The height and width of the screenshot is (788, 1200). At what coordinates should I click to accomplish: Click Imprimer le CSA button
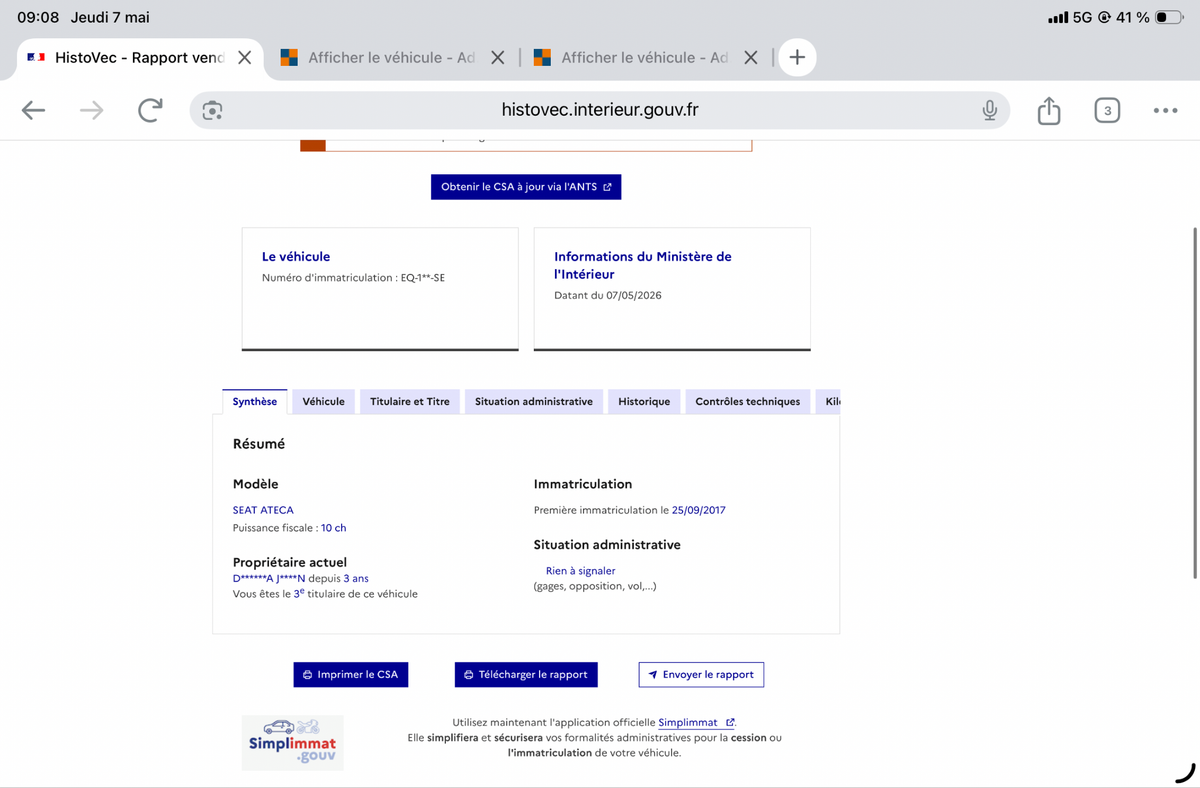[x=351, y=675]
